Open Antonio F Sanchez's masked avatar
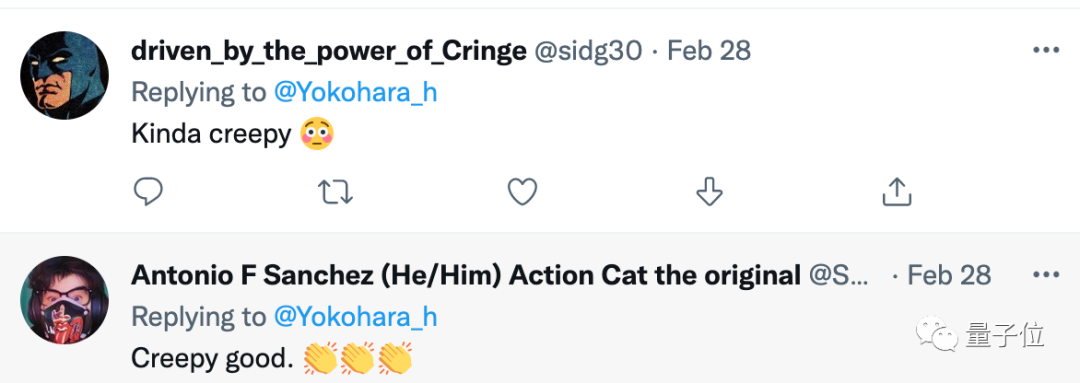The height and width of the screenshot is (383, 1080). (x=64, y=301)
